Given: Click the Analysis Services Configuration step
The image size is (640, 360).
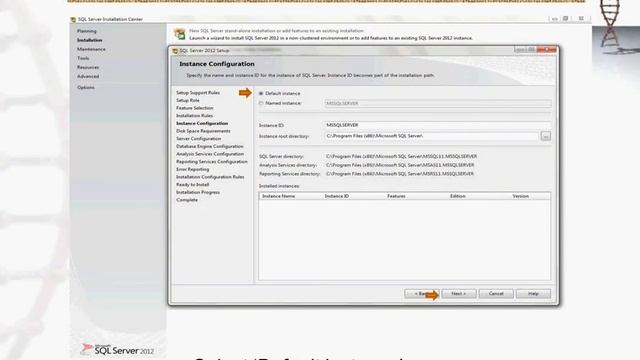Looking at the screenshot, I should pyautogui.click(x=210, y=154).
